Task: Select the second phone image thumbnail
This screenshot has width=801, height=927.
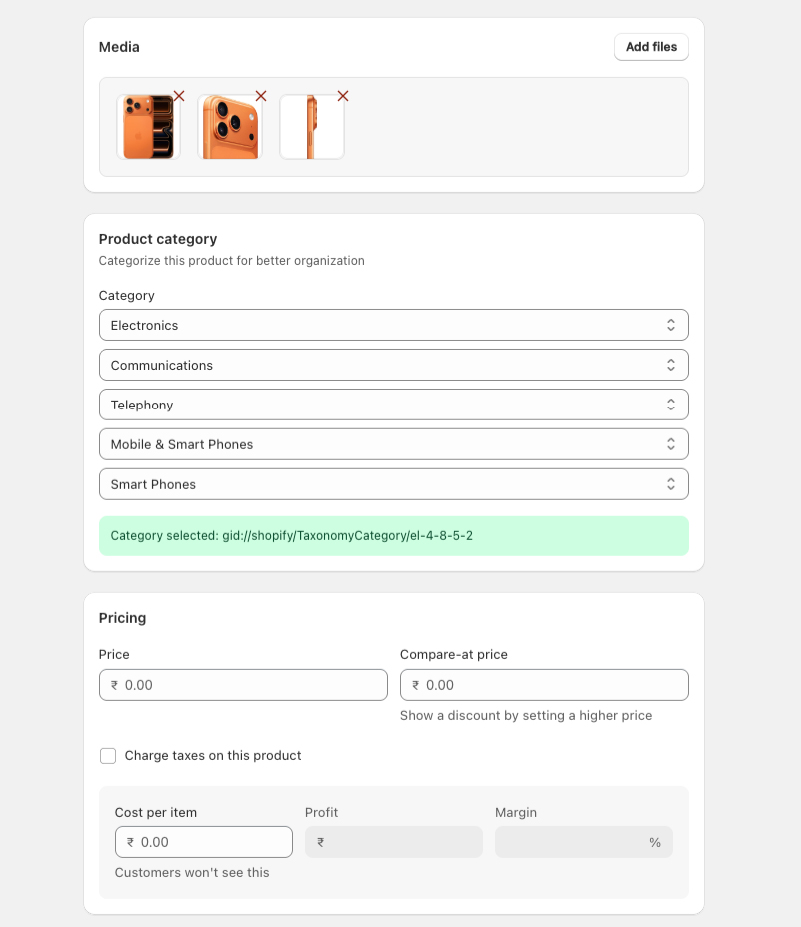Action: [230, 126]
